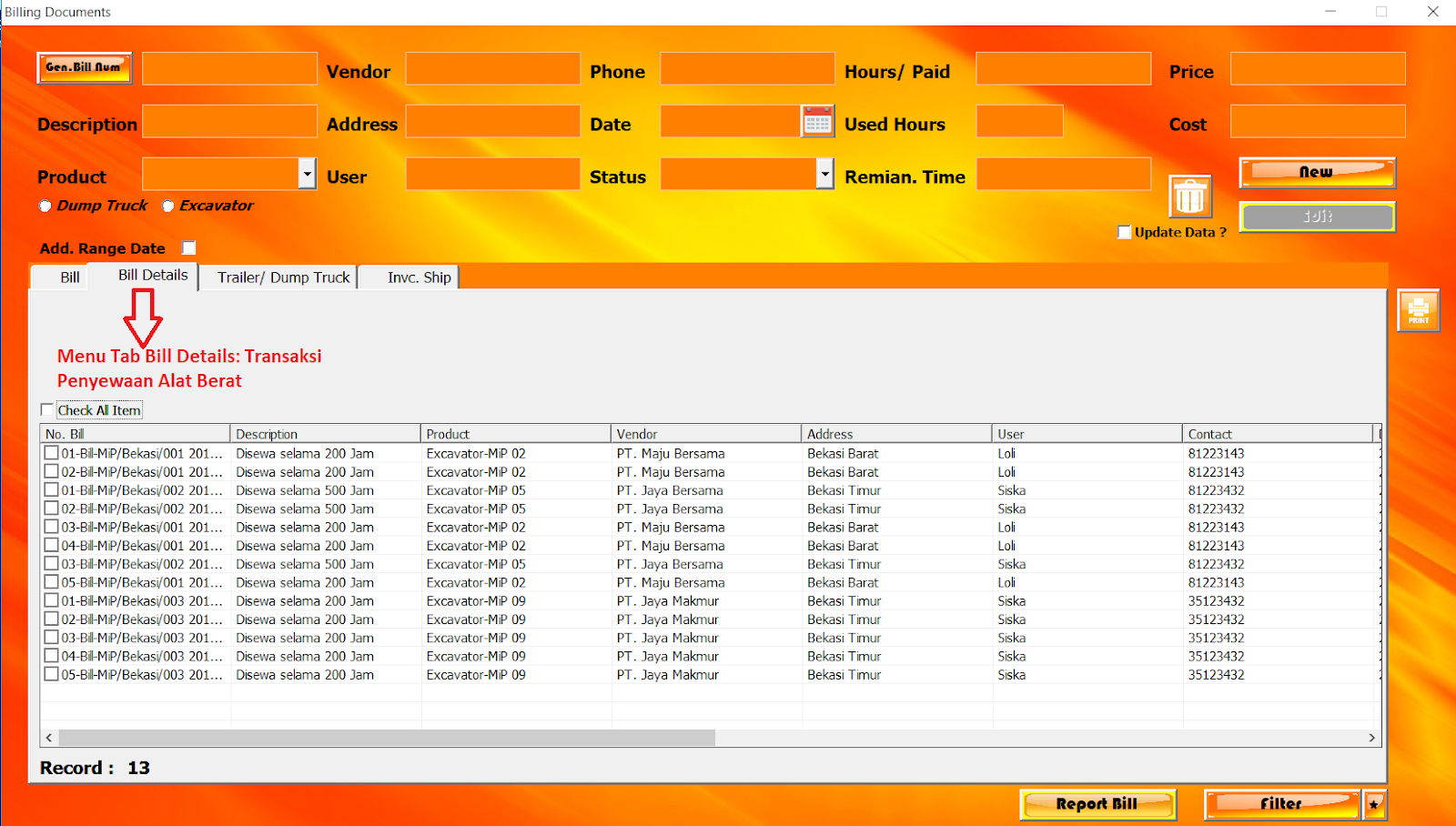Click the Gen.Bill Num button
Screen dimensions: 1456x826
tap(84, 67)
